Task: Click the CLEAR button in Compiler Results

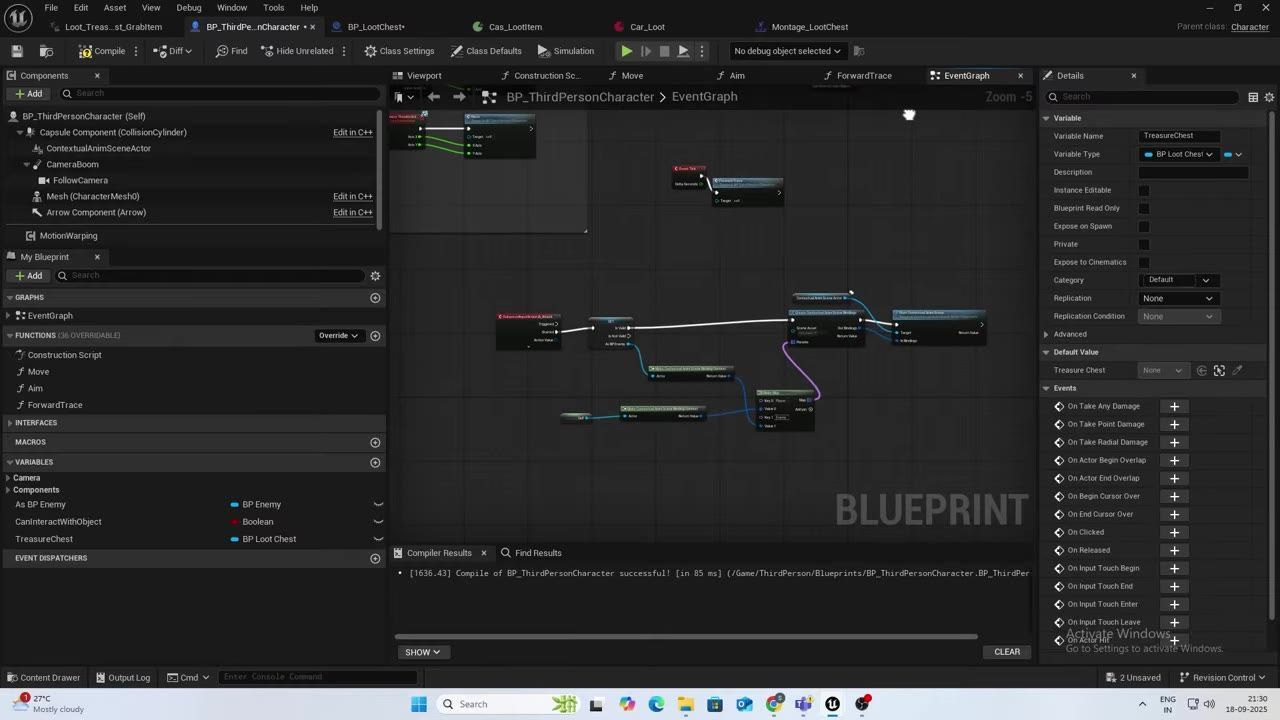Action: [x=1007, y=652]
